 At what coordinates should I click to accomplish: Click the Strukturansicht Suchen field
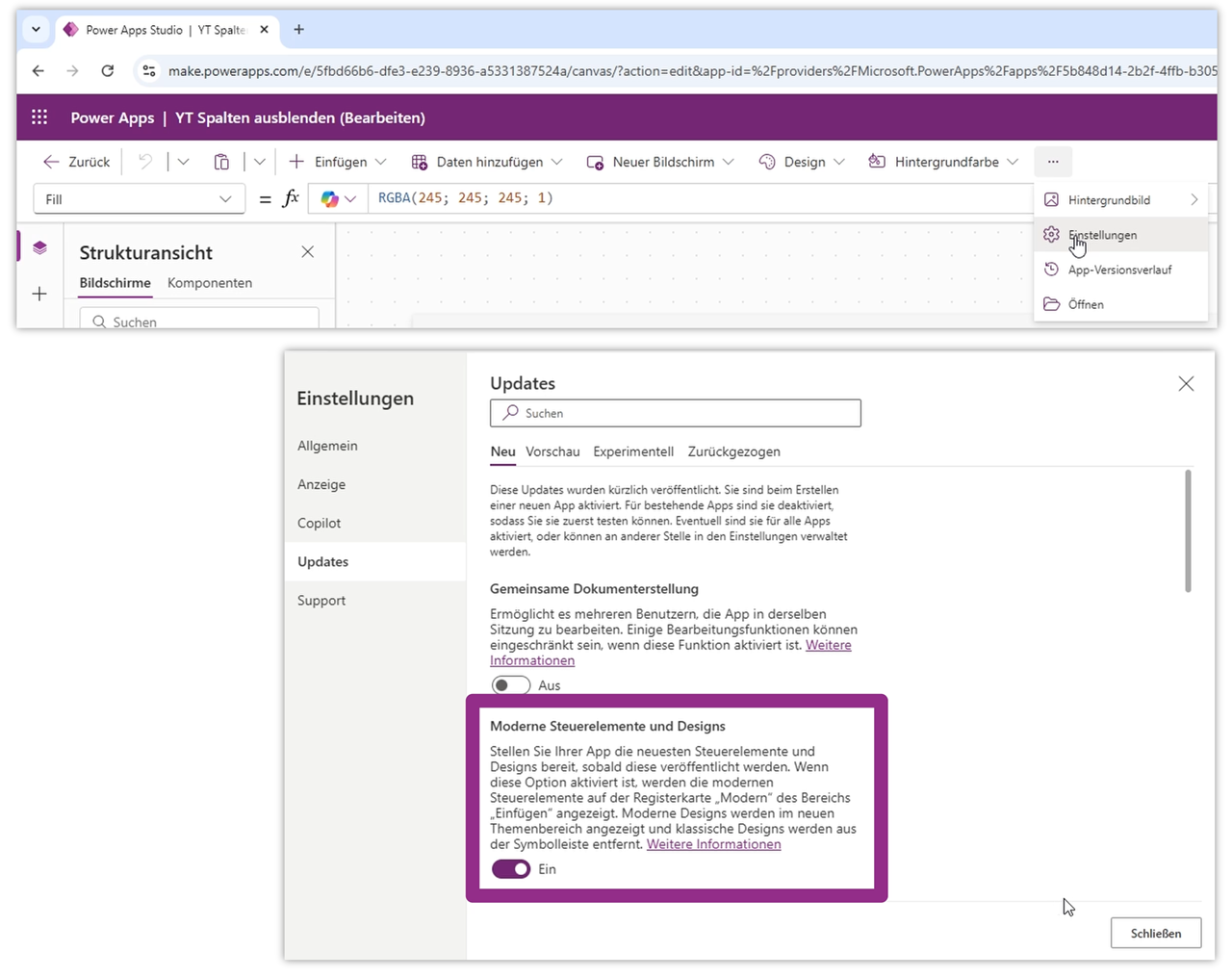[x=199, y=322]
